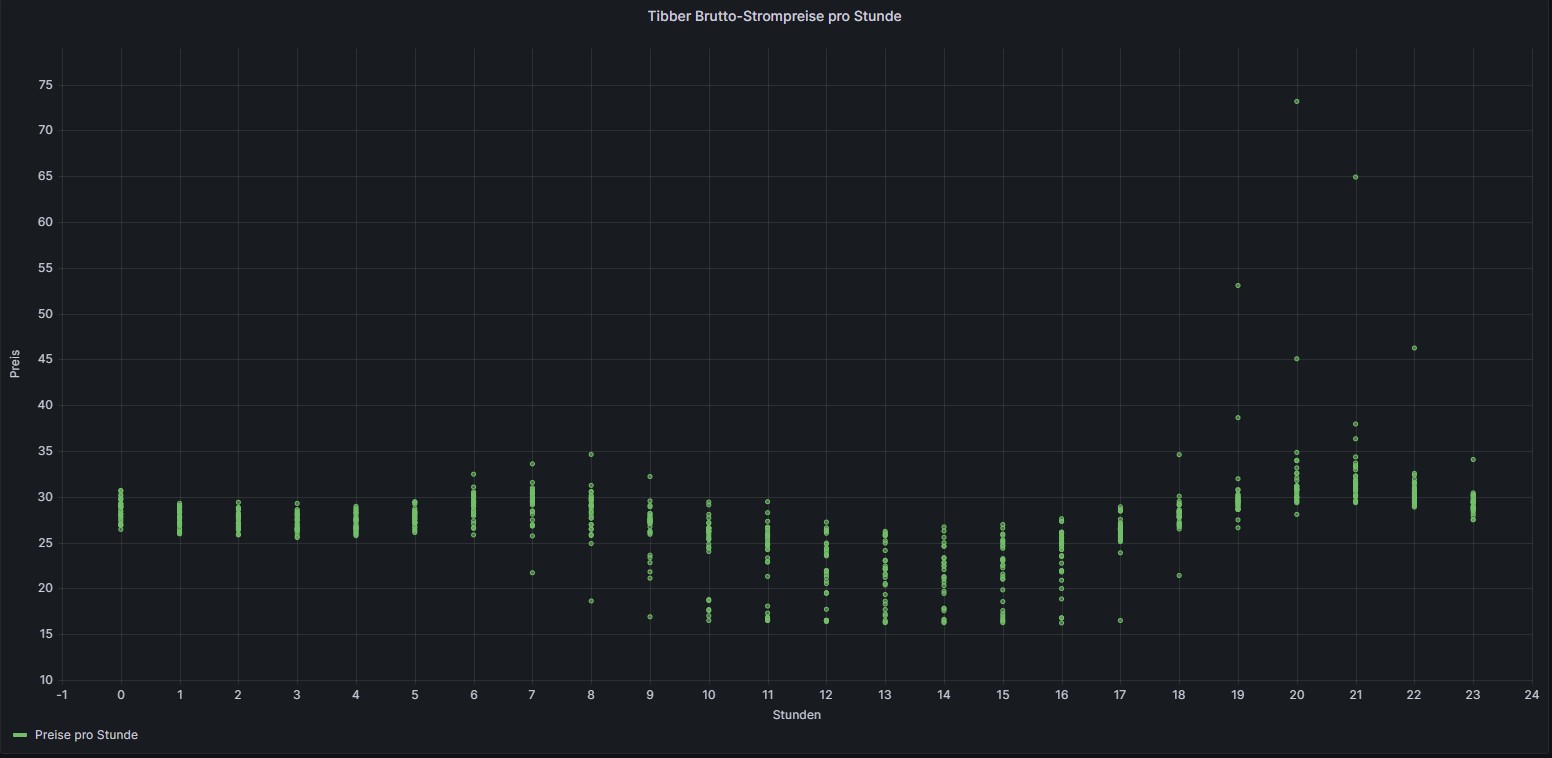
Task: Click the x-axis label Stunden
Action: click(x=797, y=715)
